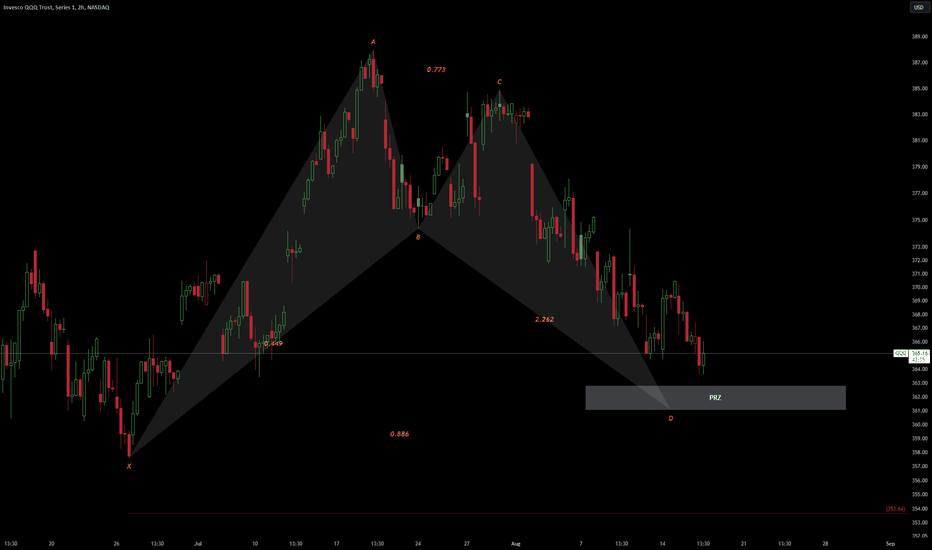Click the 14 date label on time axis

(x=662, y=543)
